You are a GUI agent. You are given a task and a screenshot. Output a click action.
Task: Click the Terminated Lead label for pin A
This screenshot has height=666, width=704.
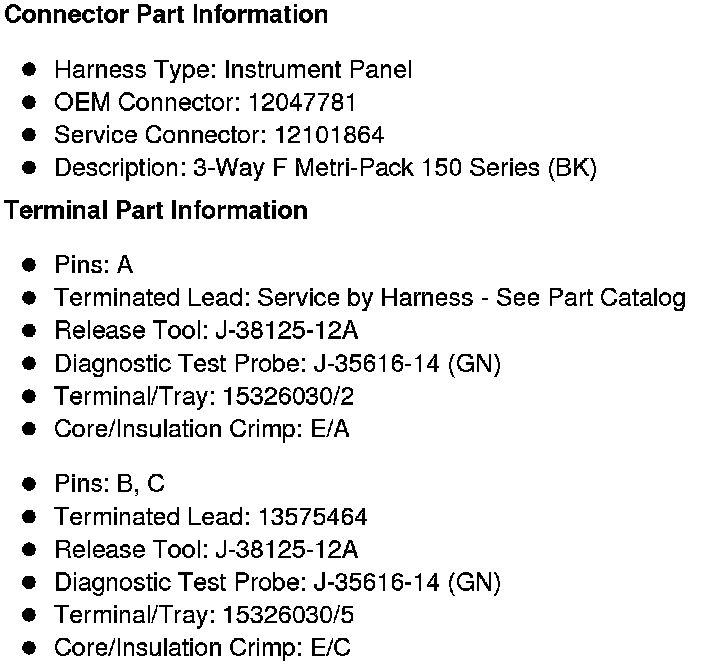pos(152,298)
